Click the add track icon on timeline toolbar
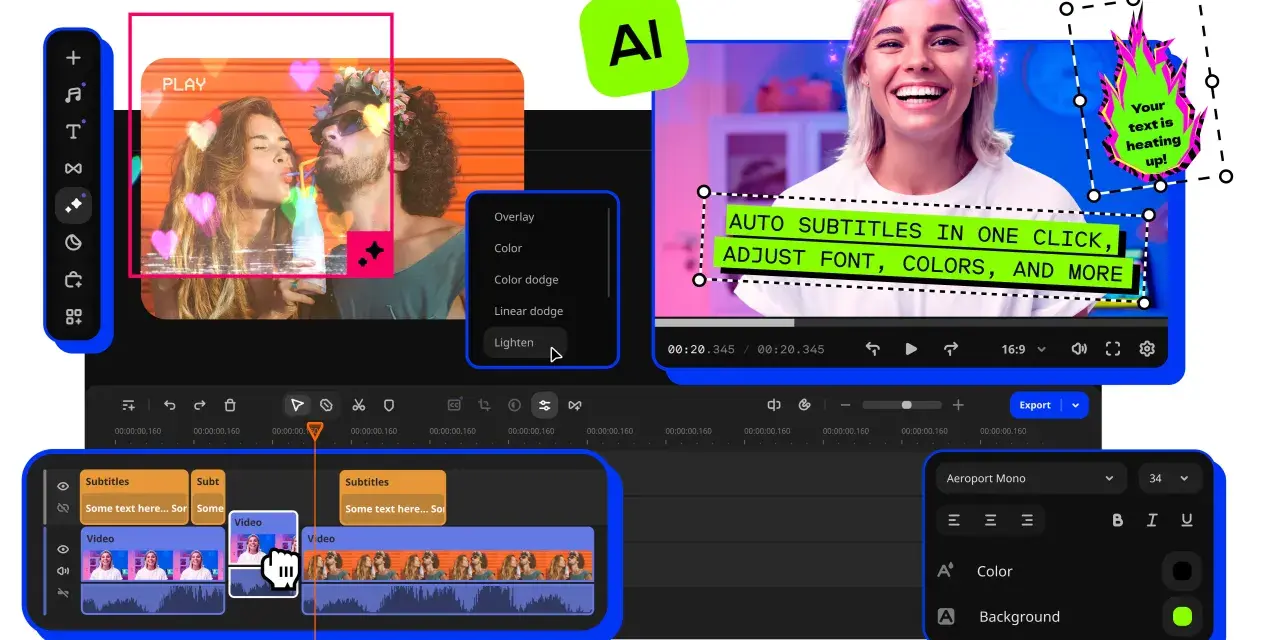Screen dimensions: 1280x640 (129, 405)
